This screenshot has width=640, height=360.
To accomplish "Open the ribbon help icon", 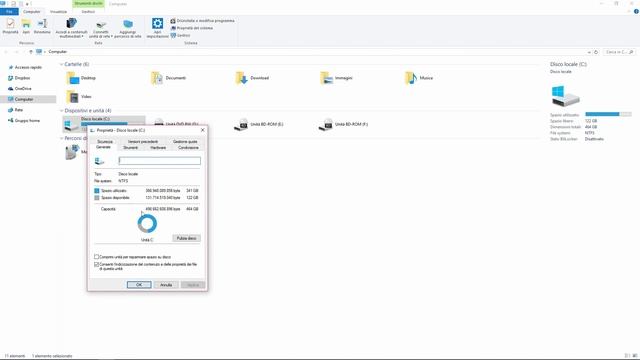I will pos(636,12).
